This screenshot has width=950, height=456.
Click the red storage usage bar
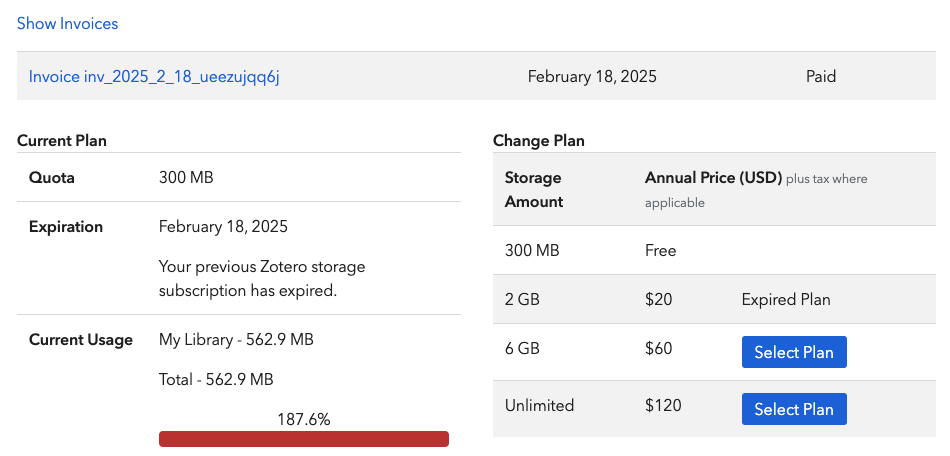click(303, 439)
